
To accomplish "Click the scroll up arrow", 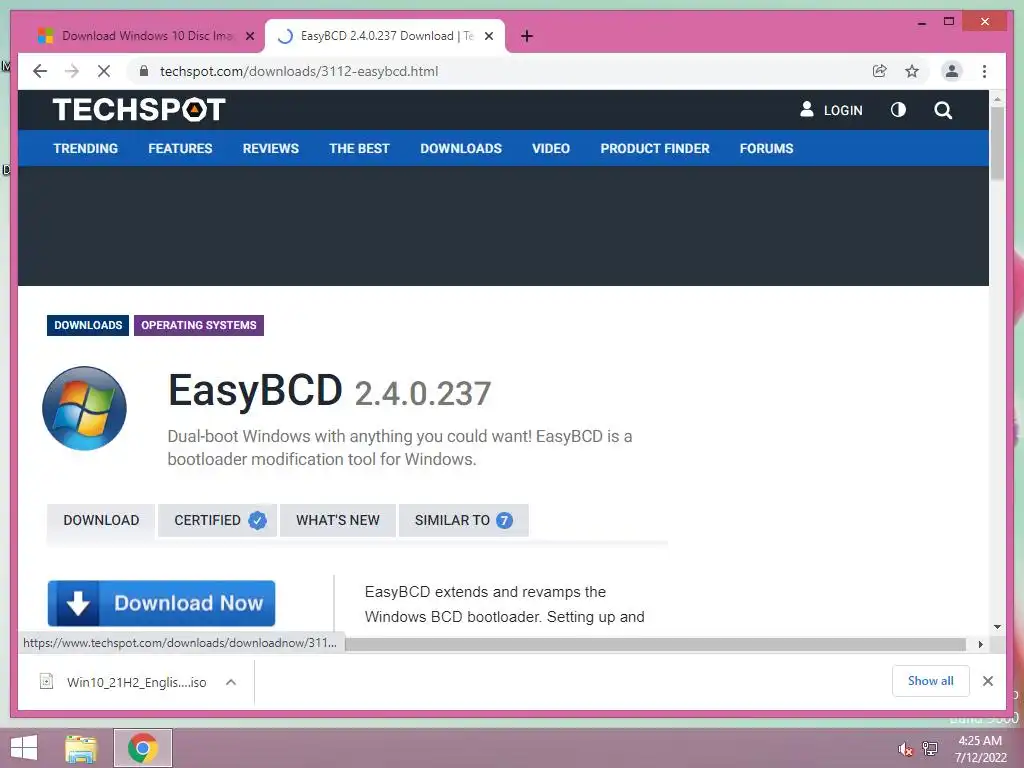I will pos(997,99).
